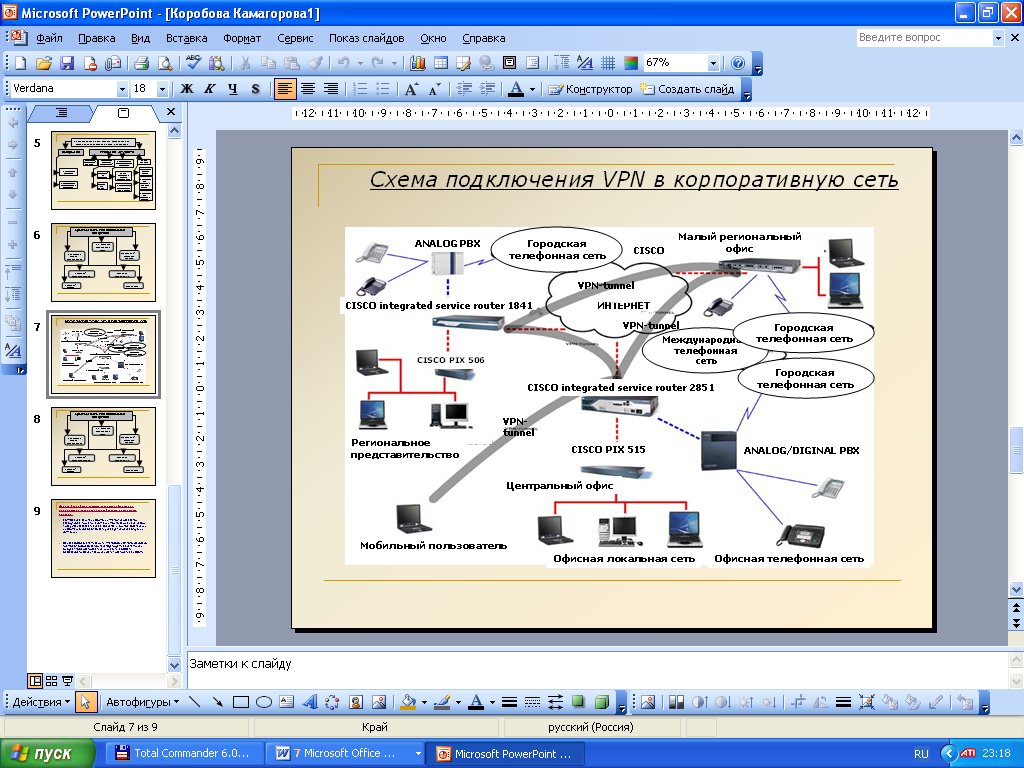Choose the select objects pointer tool
Screen dimensions: 1024x768
[86, 702]
